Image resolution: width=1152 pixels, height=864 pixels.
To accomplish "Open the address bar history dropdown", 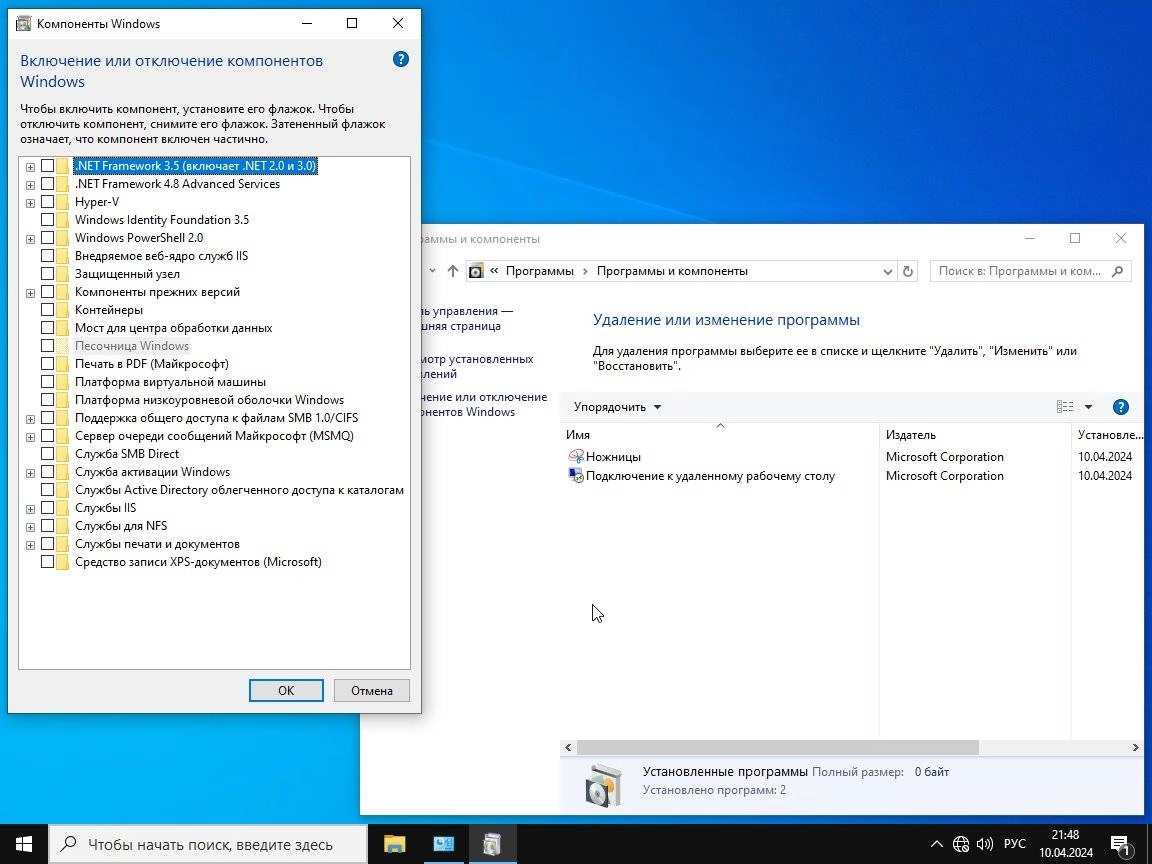I will [888, 271].
